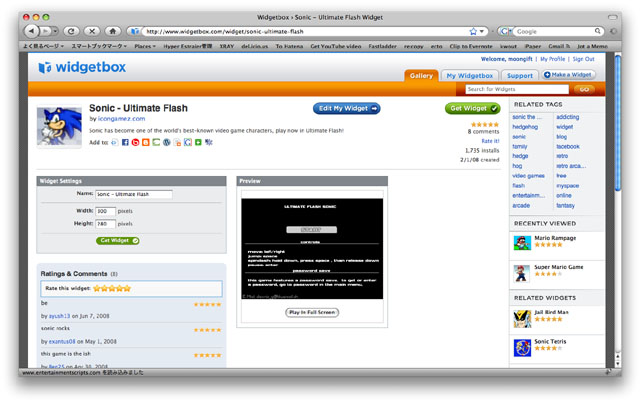This screenshot has width=640, height=402.
Task: Click the Sonic widget thumbnail image
Action: coord(59,126)
